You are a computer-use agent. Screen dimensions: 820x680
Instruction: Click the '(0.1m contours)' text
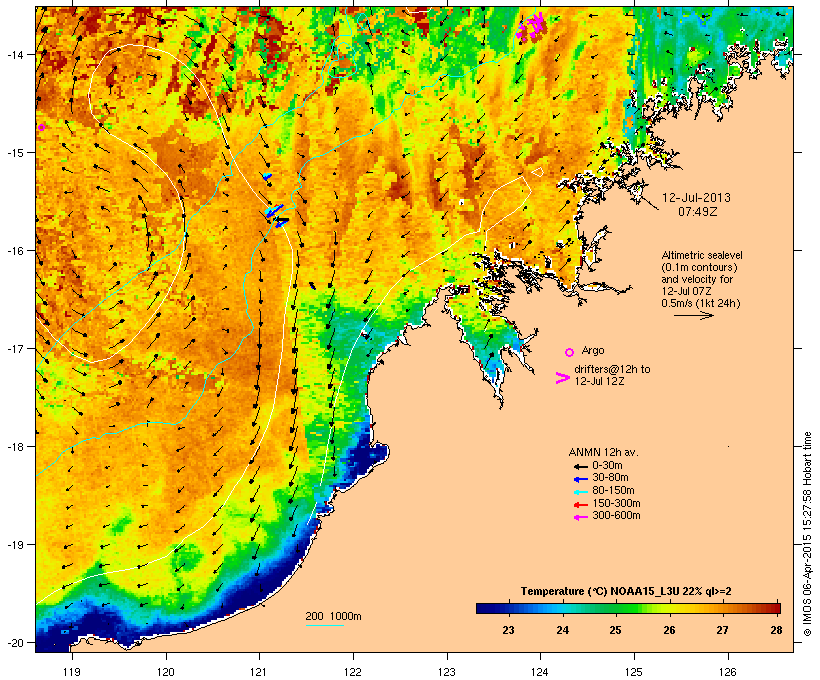click(699, 267)
